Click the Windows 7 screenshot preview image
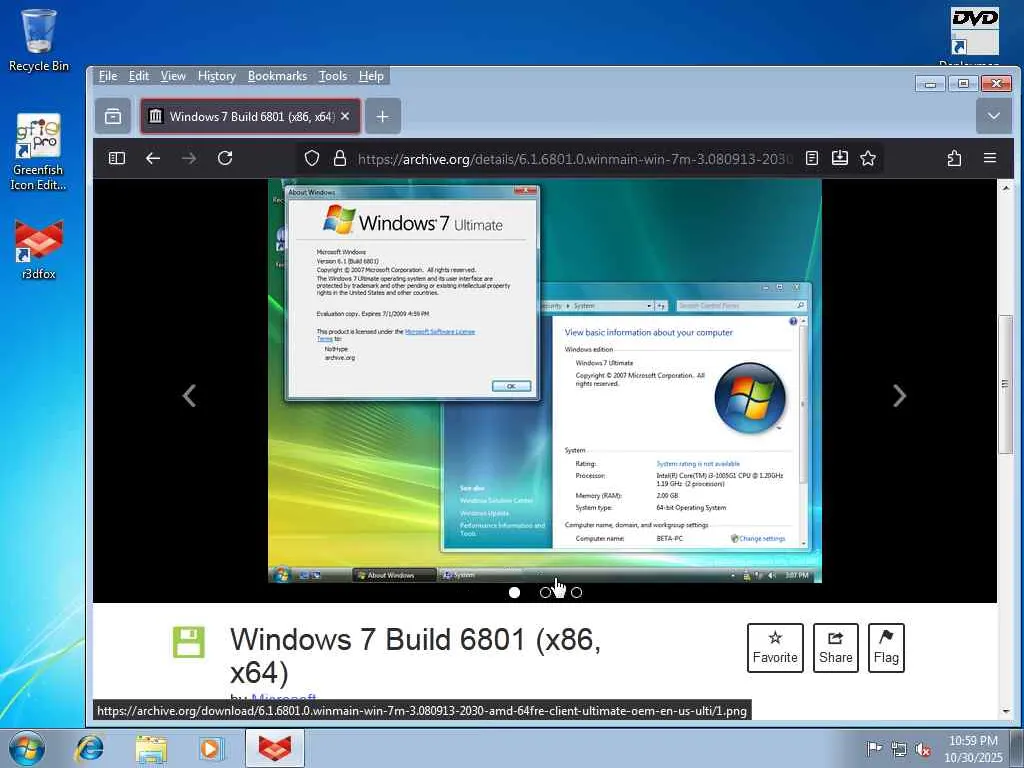This screenshot has height=768, width=1024. [x=545, y=381]
